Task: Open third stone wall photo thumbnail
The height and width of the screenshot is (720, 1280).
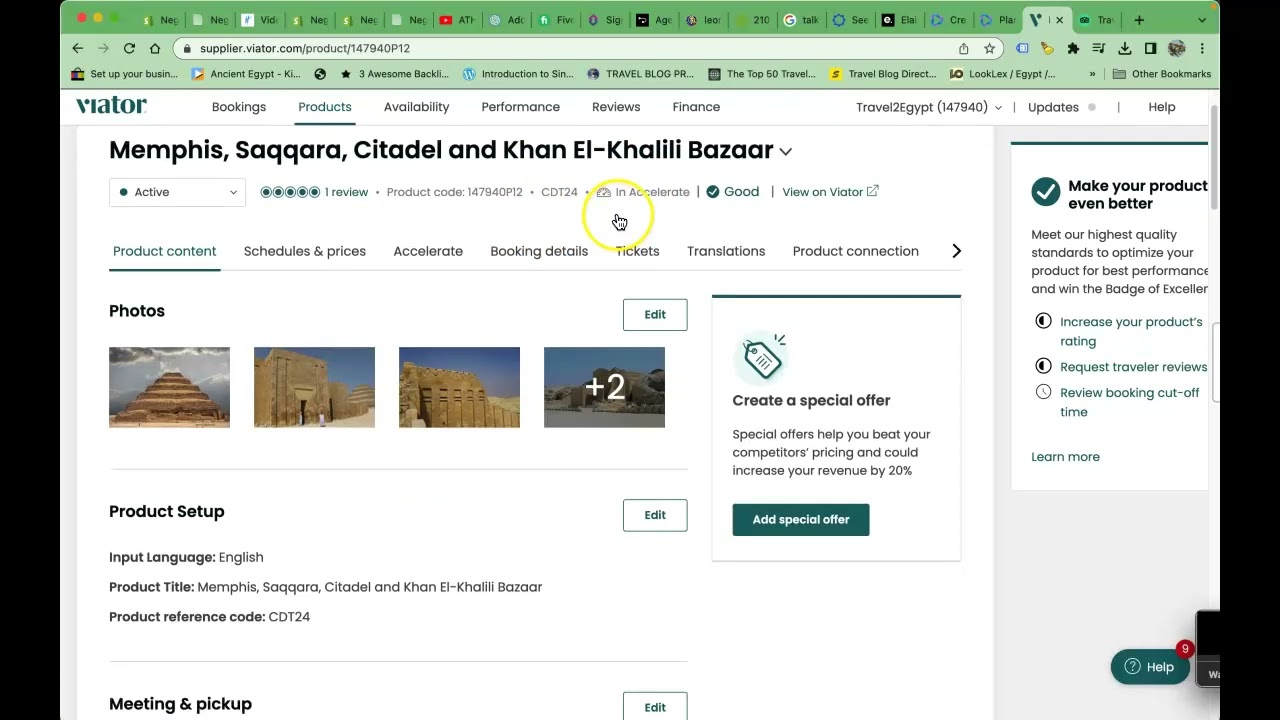Action: [459, 387]
